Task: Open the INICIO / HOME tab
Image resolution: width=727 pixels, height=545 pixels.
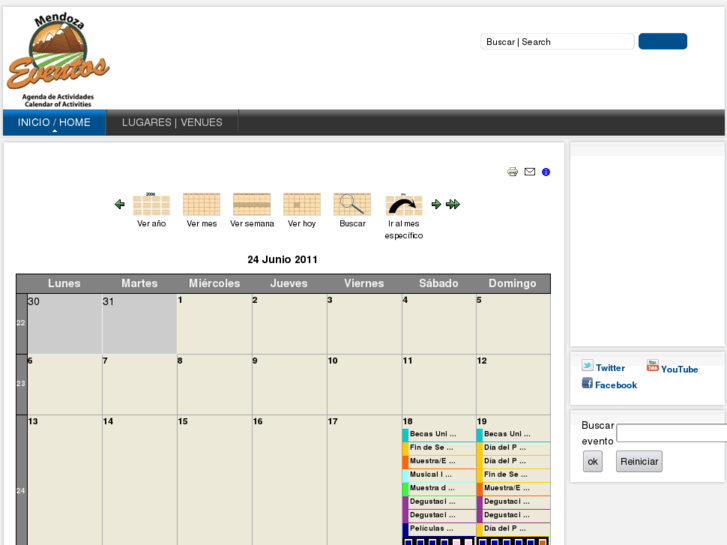Action: 54,122
